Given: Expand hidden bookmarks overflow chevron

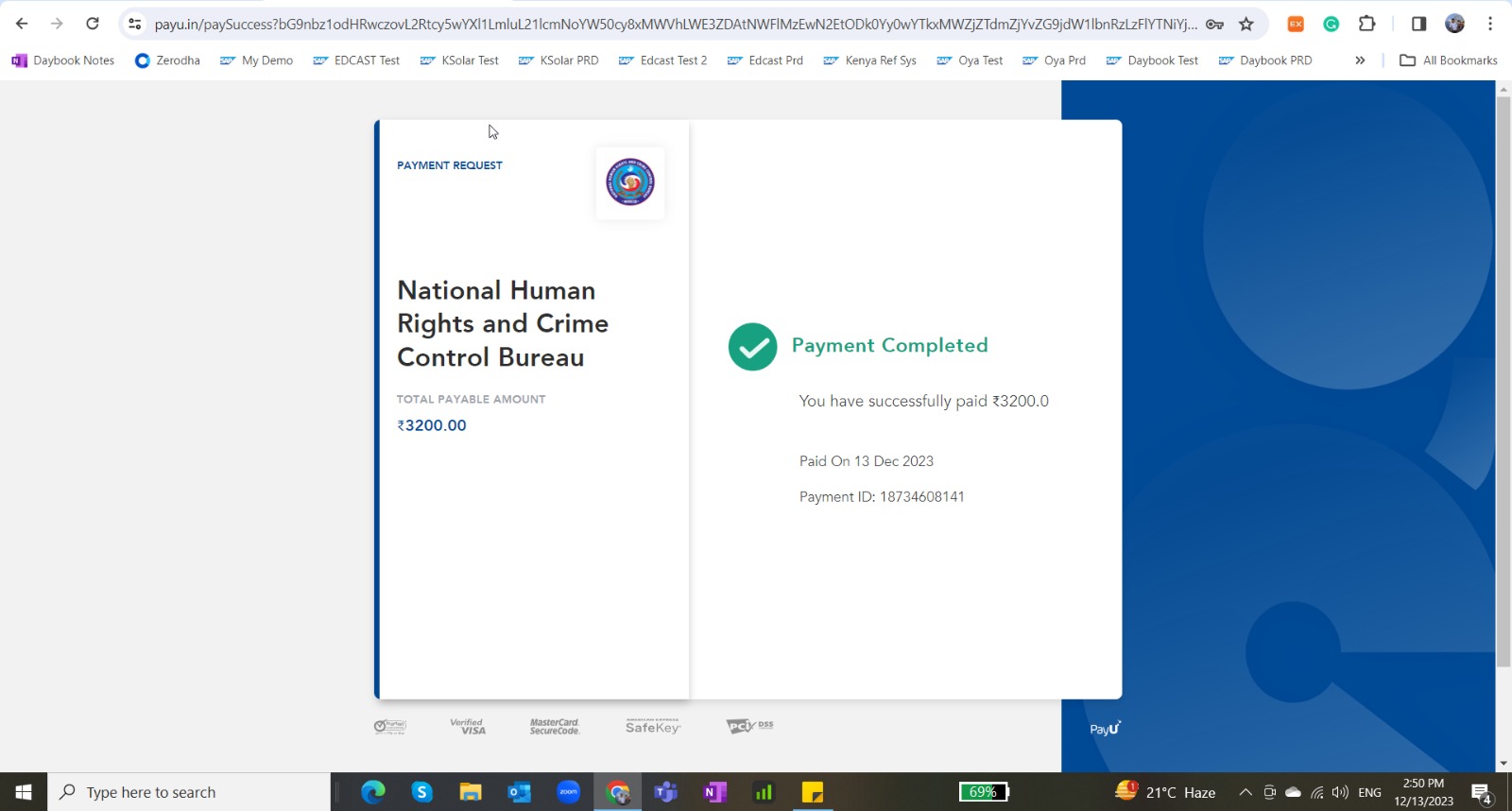Looking at the screenshot, I should point(1360,60).
